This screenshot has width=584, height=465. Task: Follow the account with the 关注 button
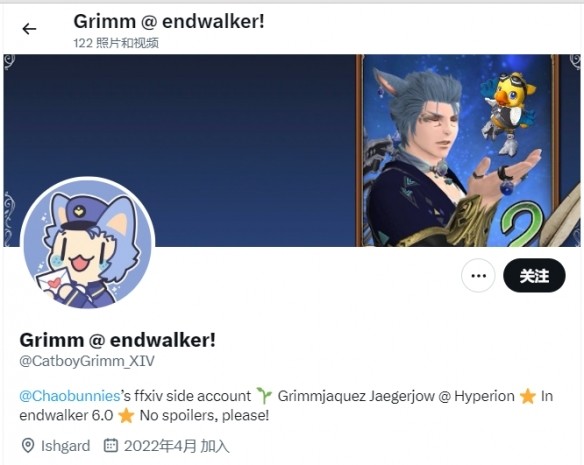(x=534, y=276)
